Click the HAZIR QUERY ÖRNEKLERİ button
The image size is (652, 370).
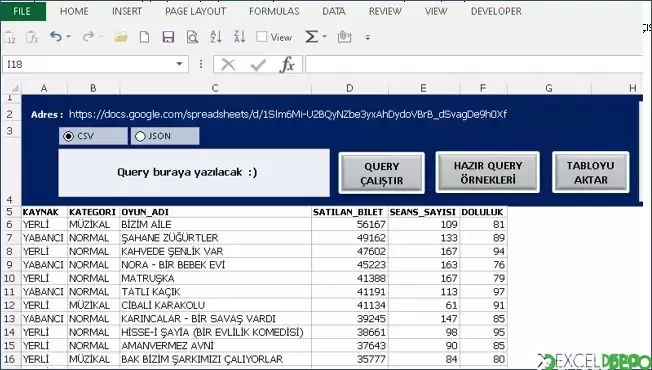point(487,172)
